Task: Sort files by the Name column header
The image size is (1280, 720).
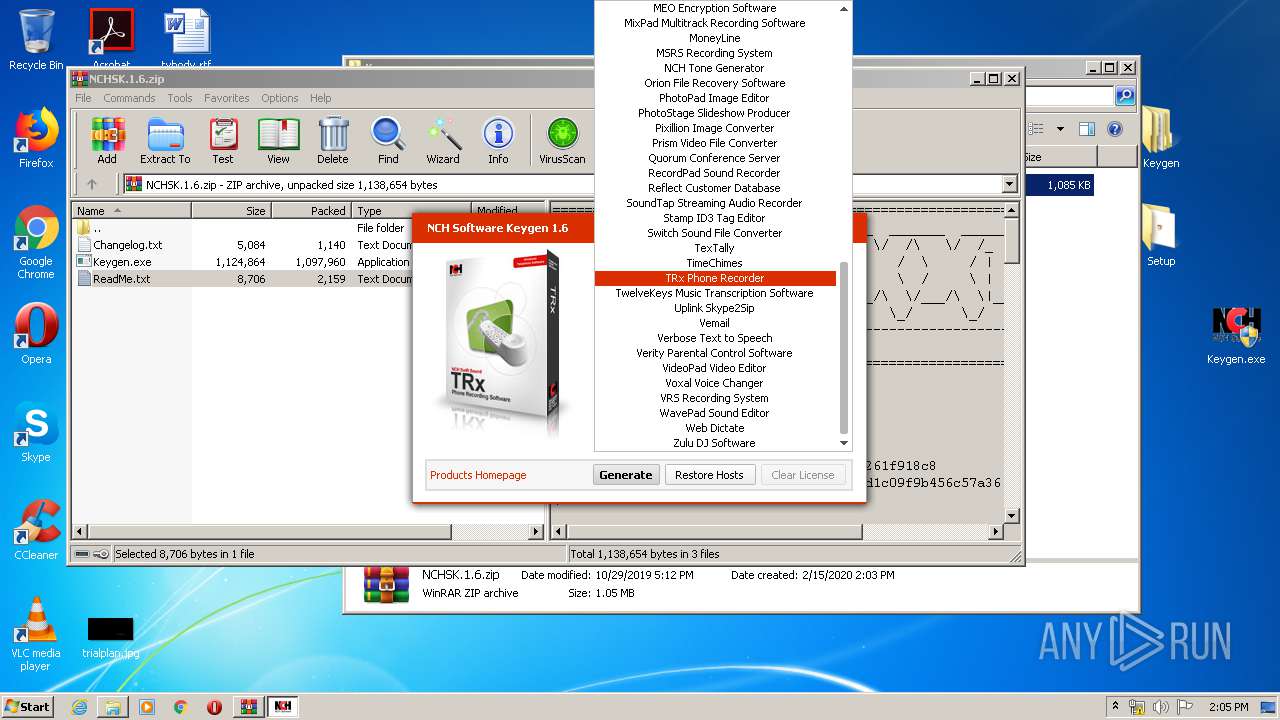Action: coord(132,211)
